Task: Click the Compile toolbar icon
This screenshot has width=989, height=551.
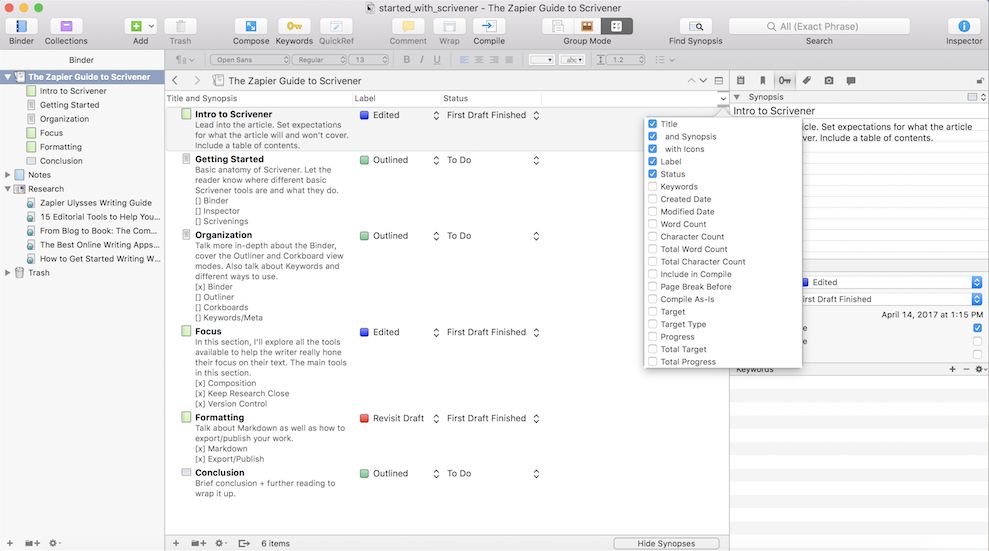Action: (x=489, y=26)
